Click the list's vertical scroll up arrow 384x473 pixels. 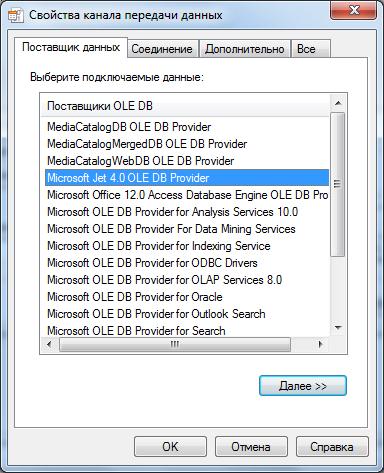338,103
